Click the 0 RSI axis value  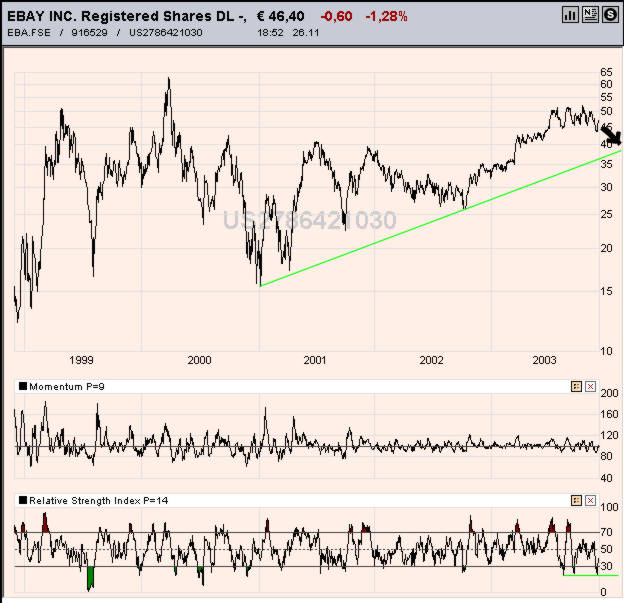[x=603, y=592]
